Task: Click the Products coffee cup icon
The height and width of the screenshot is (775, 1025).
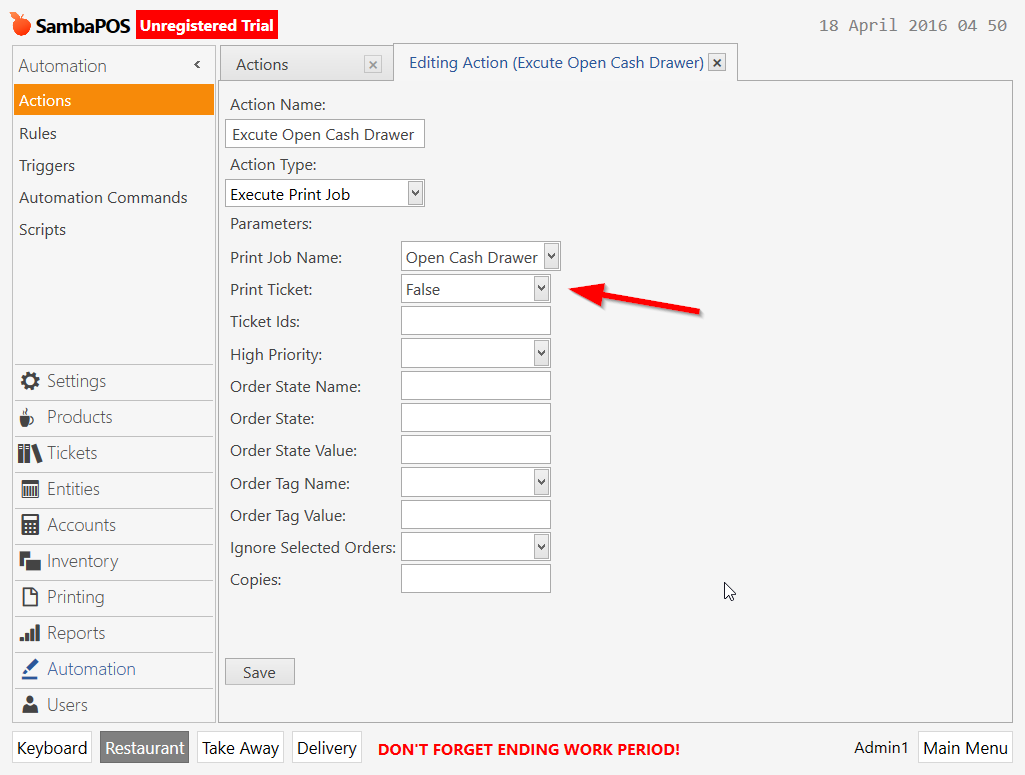Action: point(27,417)
